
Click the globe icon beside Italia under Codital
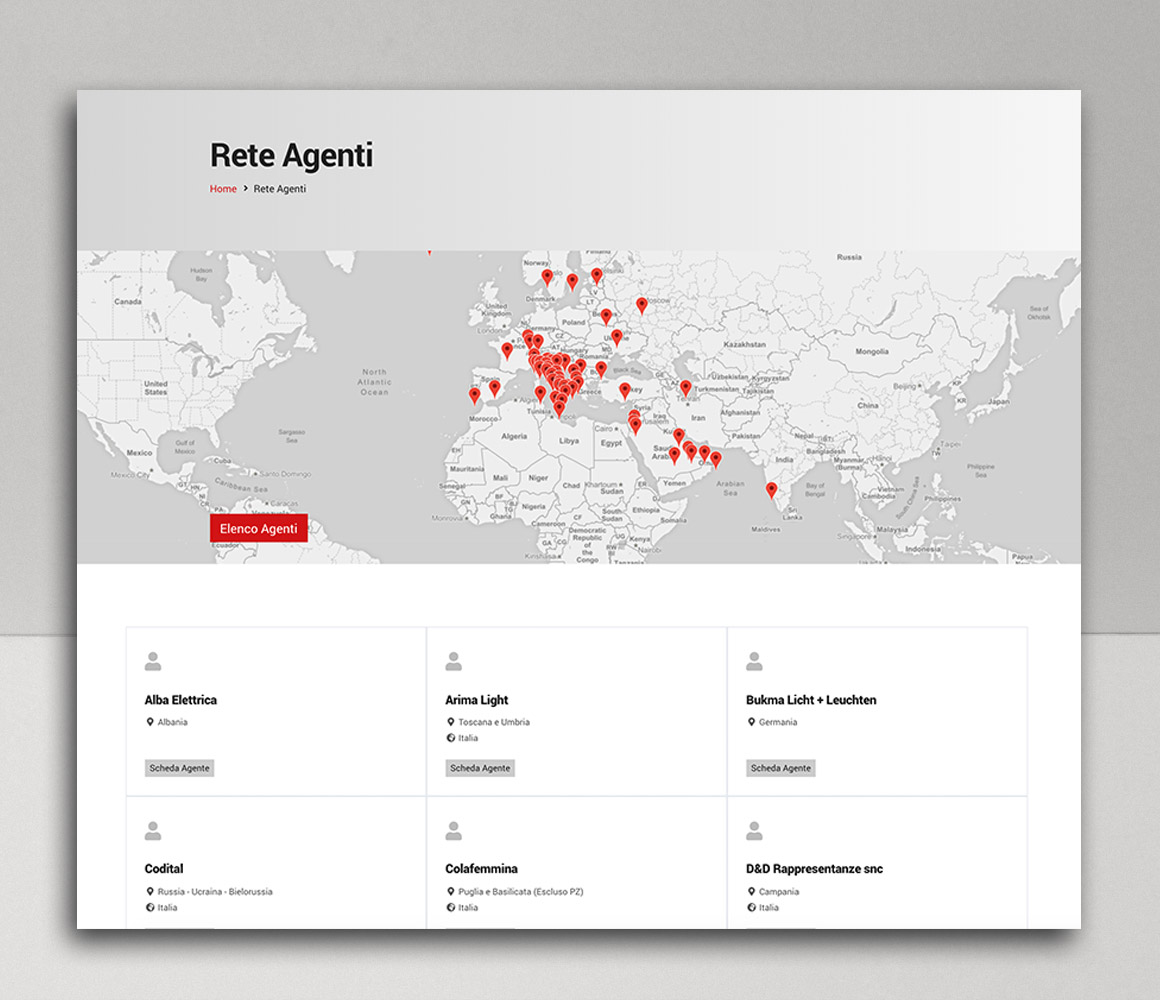pos(149,907)
